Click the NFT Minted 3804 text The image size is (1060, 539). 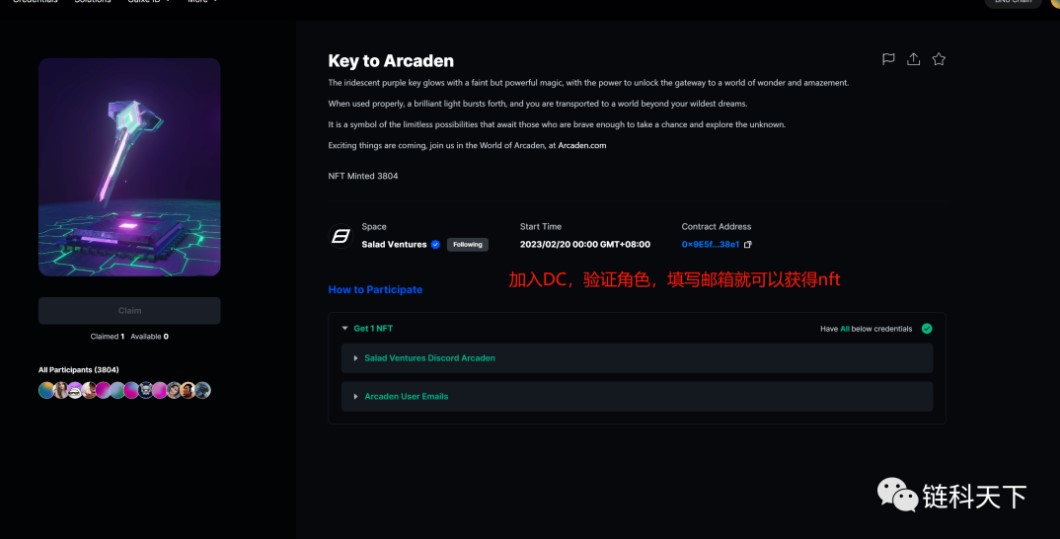(363, 176)
